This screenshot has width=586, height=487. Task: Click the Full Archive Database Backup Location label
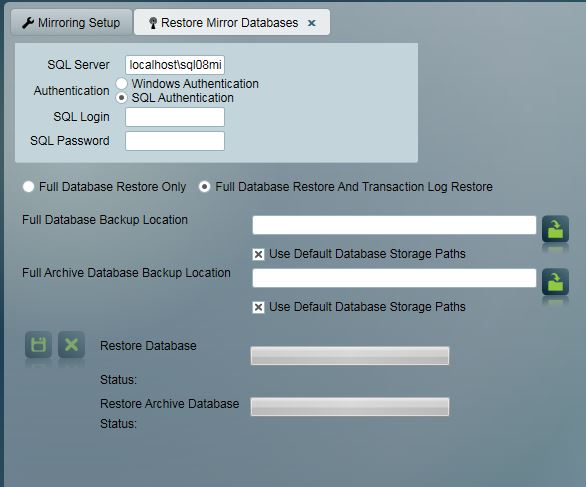(126, 273)
